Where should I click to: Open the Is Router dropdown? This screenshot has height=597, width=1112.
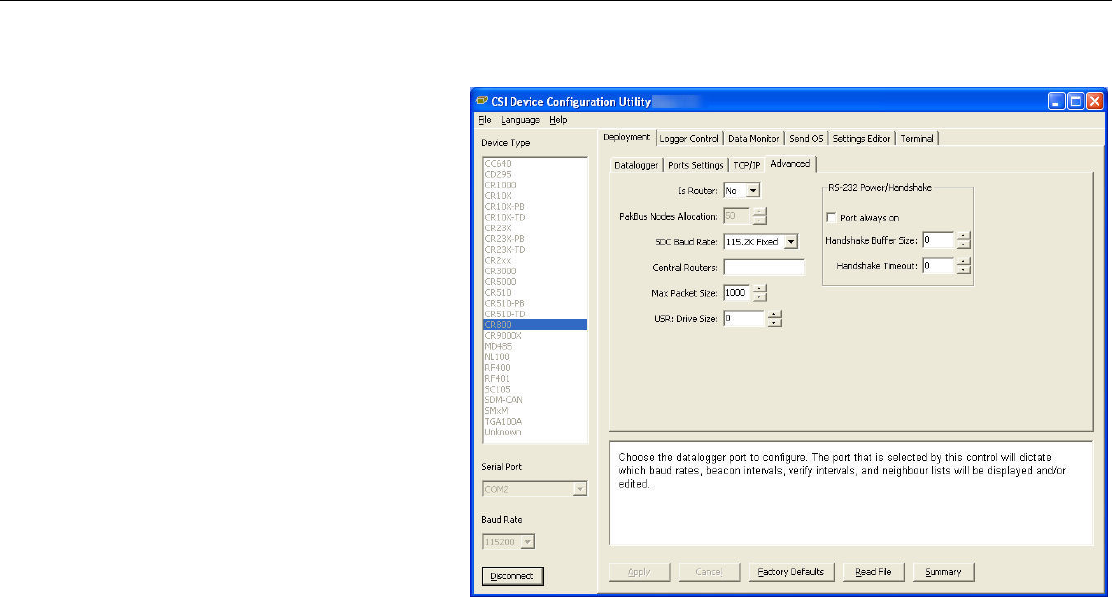pyautogui.click(x=753, y=191)
